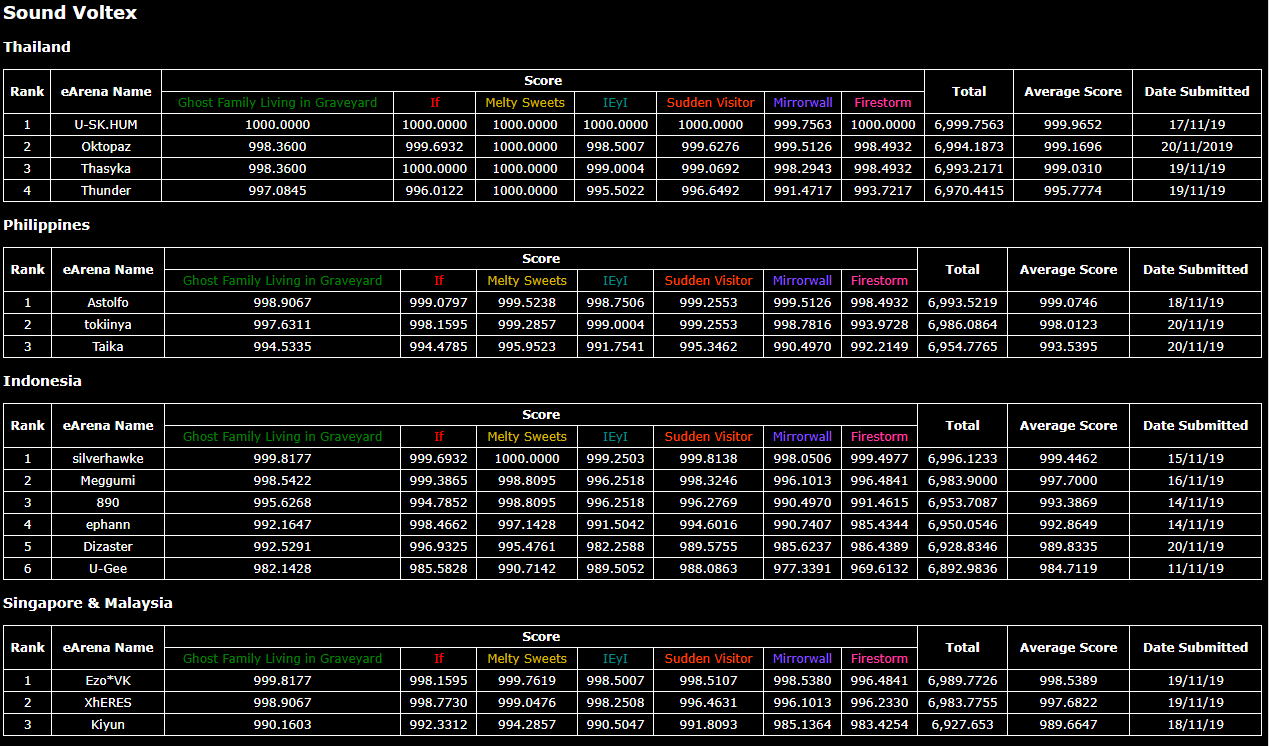Select the Indonesia section heading
This screenshot has height=746, width=1269.
[x=42, y=381]
